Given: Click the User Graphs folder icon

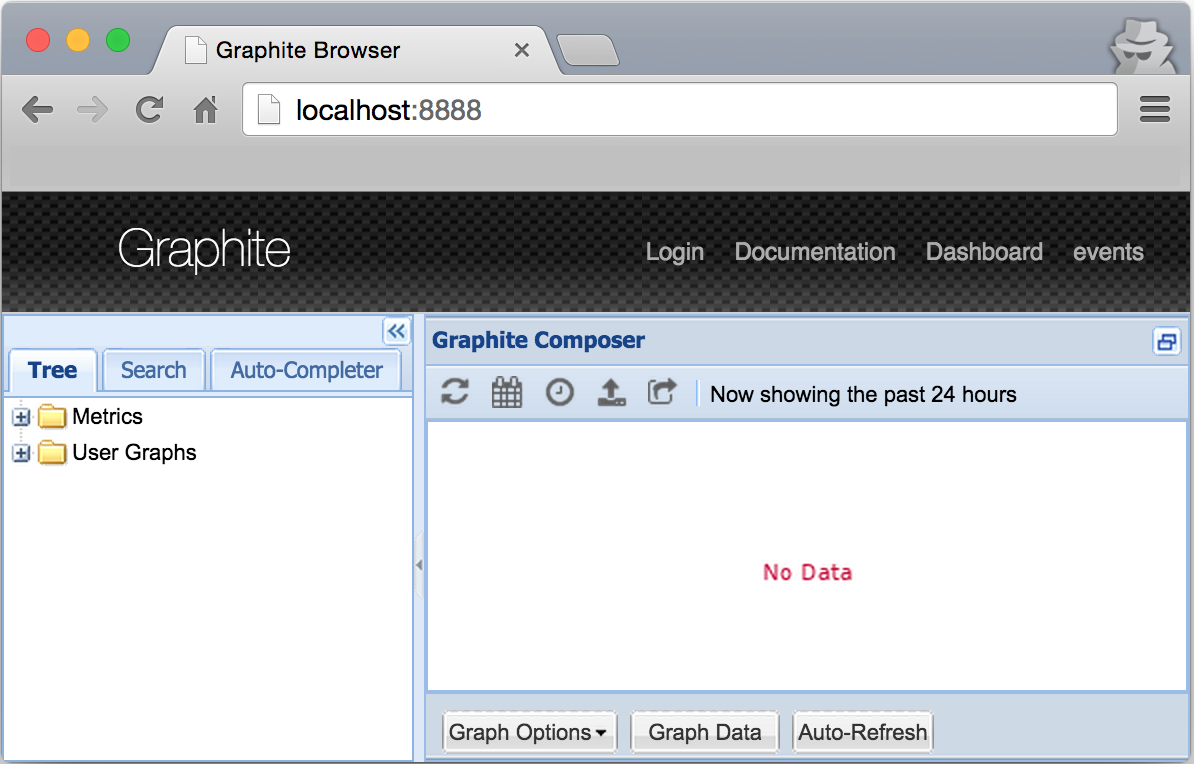Looking at the screenshot, I should (x=52, y=452).
